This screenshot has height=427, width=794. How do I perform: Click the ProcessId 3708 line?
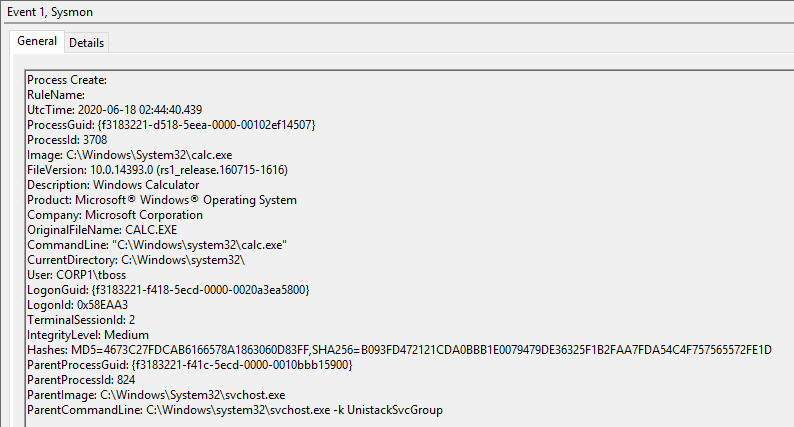tap(67, 140)
